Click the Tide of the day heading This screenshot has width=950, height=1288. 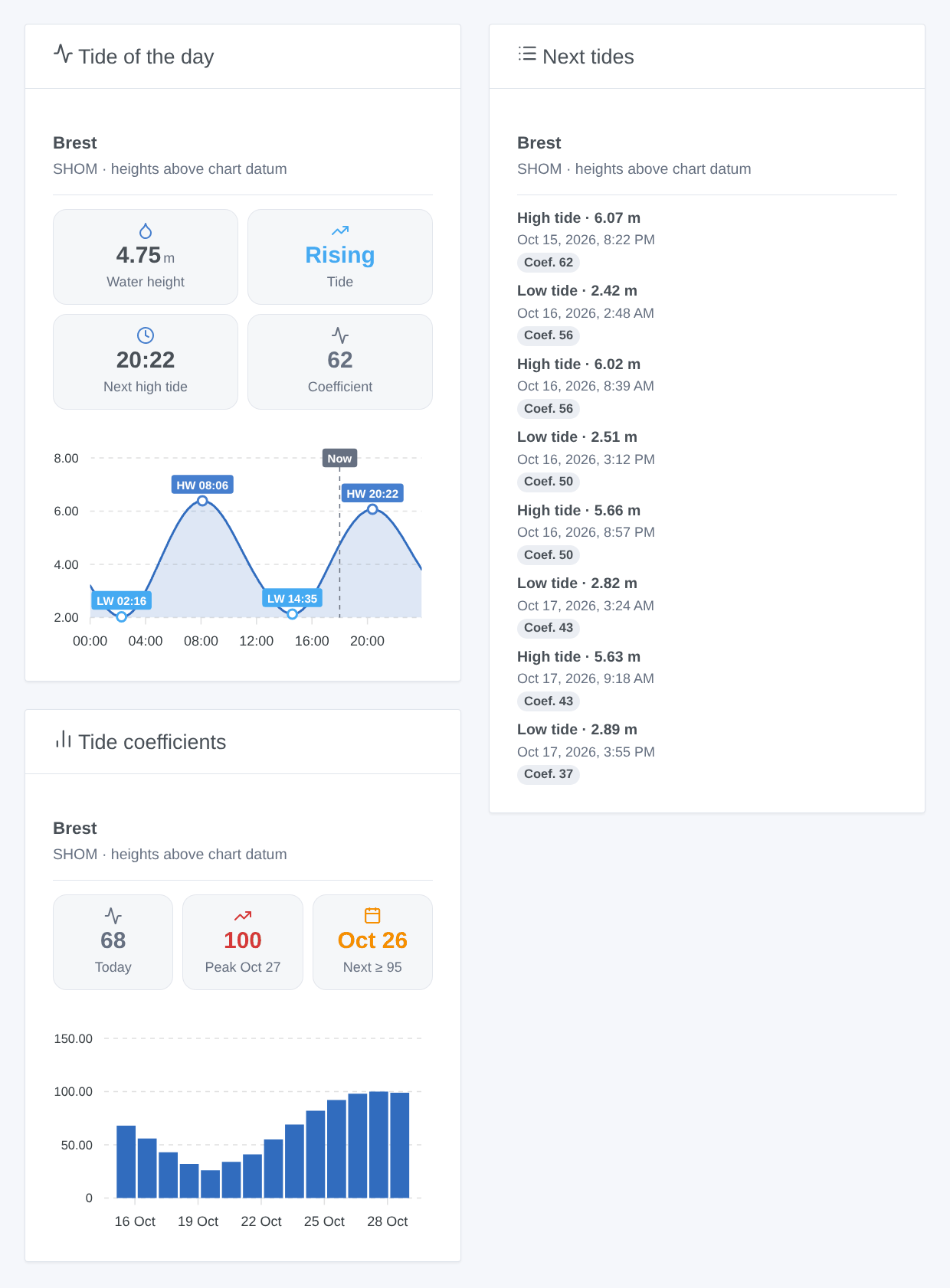tap(146, 57)
